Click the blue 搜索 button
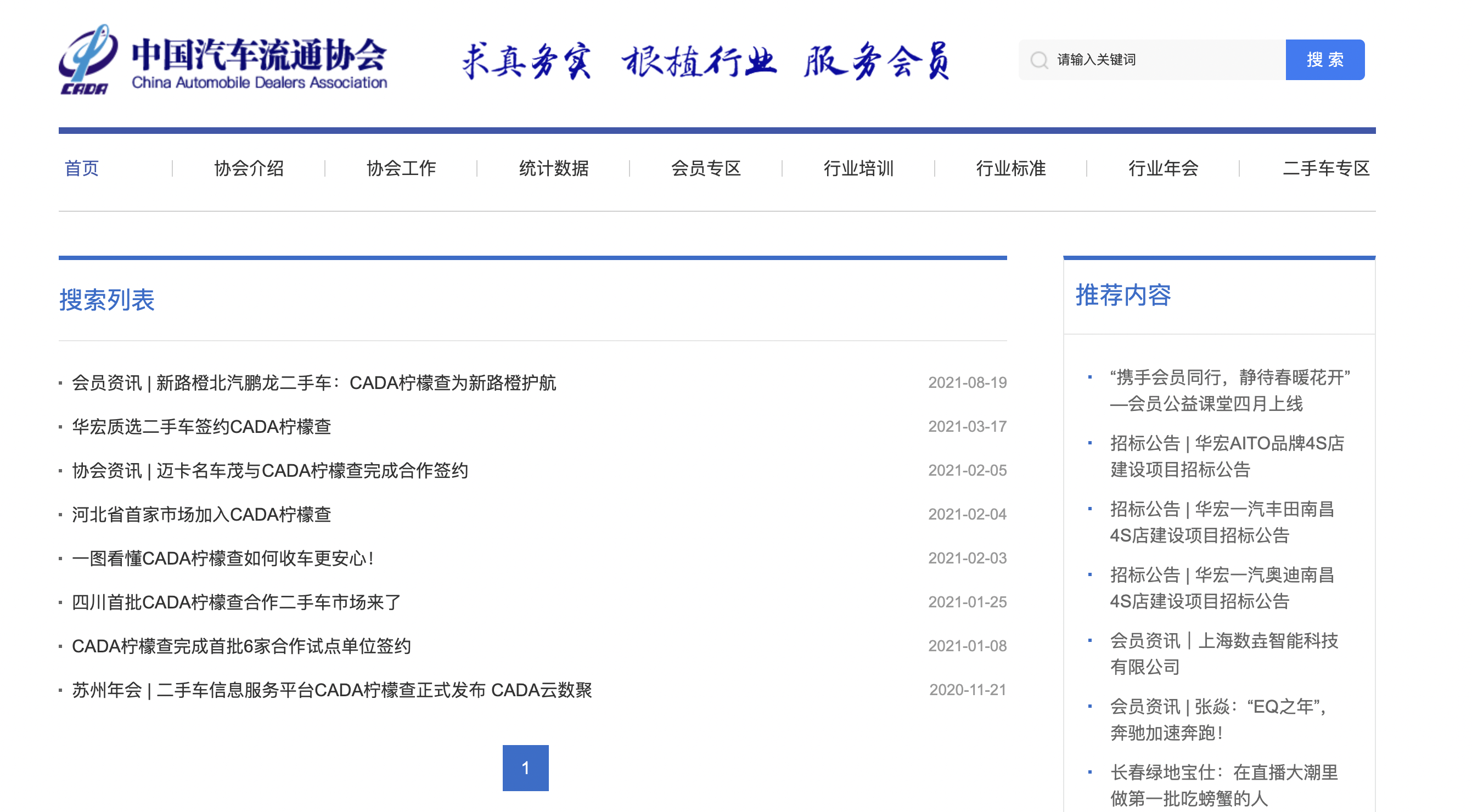The image size is (1472, 812). point(1324,60)
